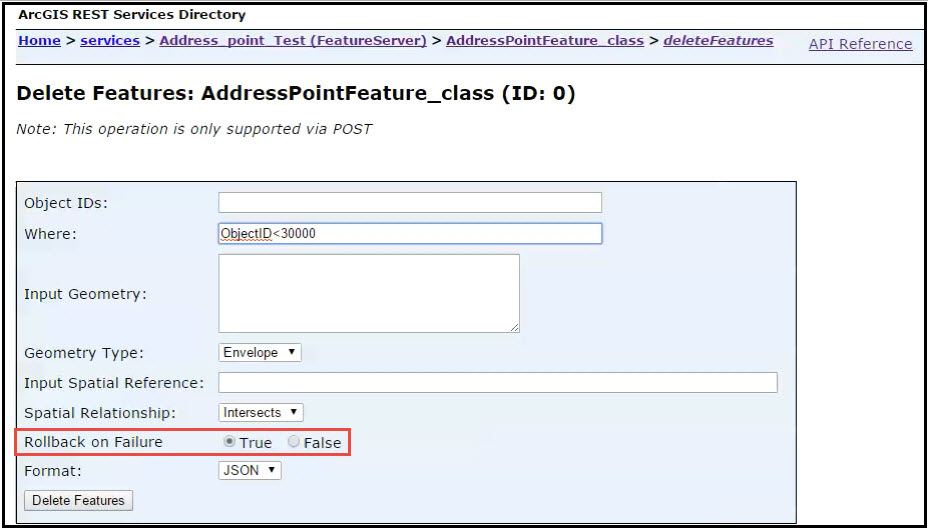Click the 'Delete Features: AddressPointFeature_class (ID: 0)' heading
The width and height of the screenshot is (928, 530).
point(296,93)
